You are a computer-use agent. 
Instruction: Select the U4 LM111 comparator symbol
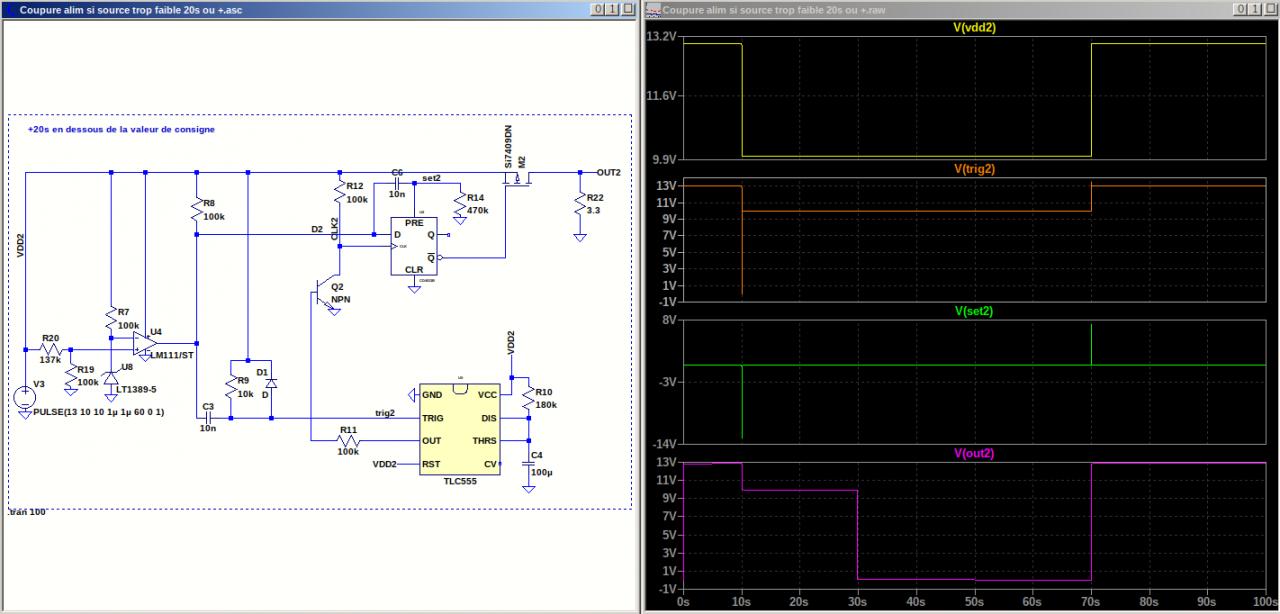(143, 343)
